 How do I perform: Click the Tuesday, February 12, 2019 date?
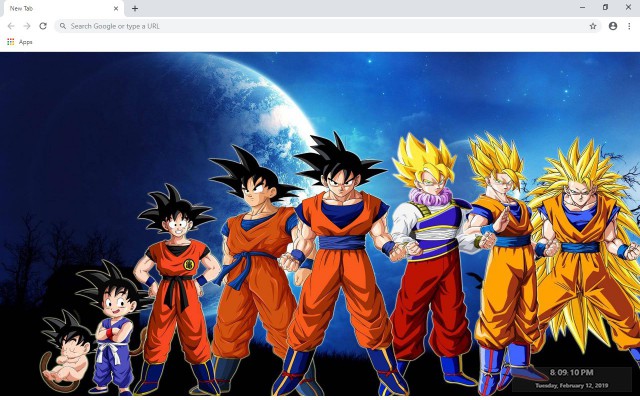[x=571, y=385]
